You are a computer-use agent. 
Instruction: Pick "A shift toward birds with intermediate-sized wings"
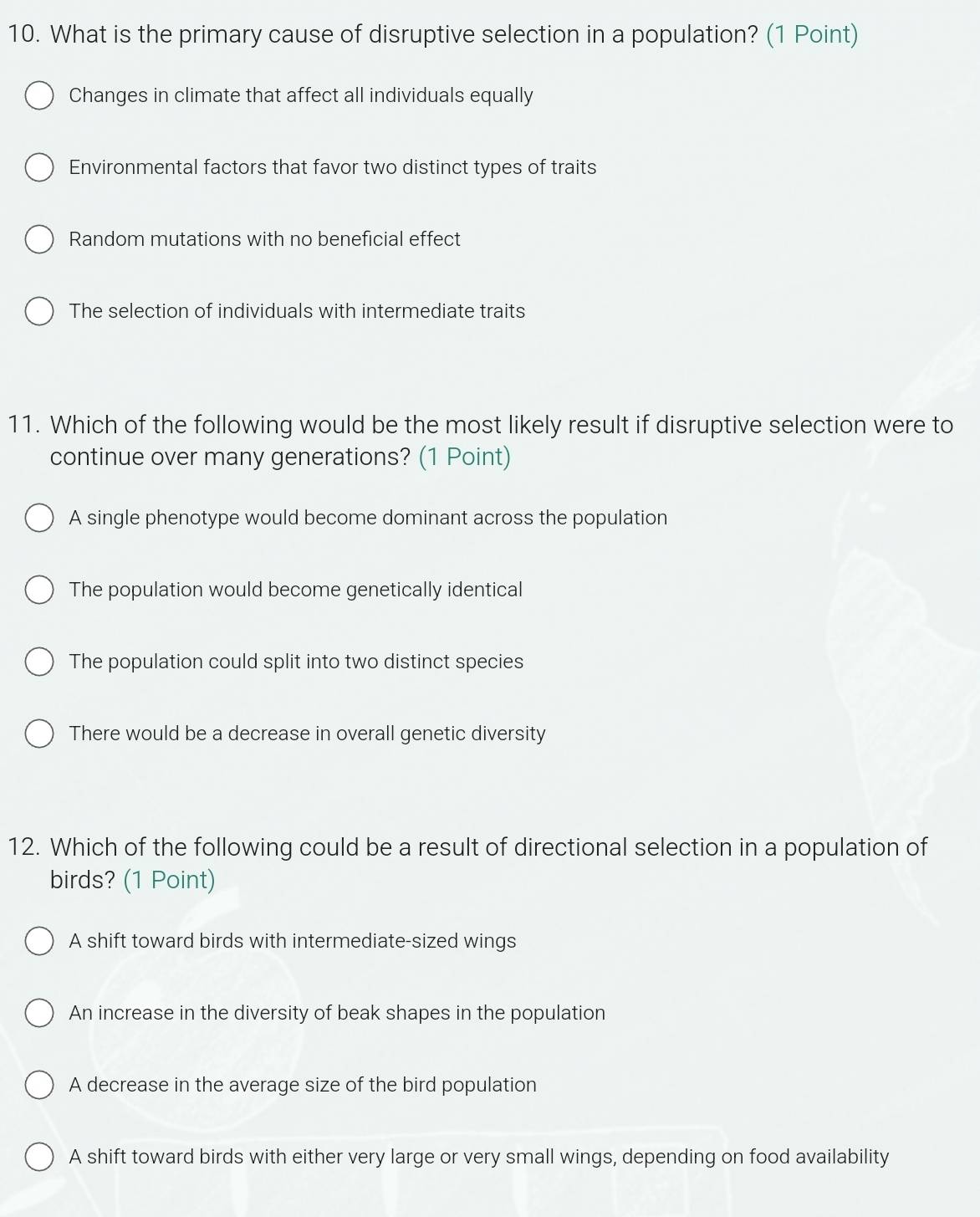pos(39,942)
